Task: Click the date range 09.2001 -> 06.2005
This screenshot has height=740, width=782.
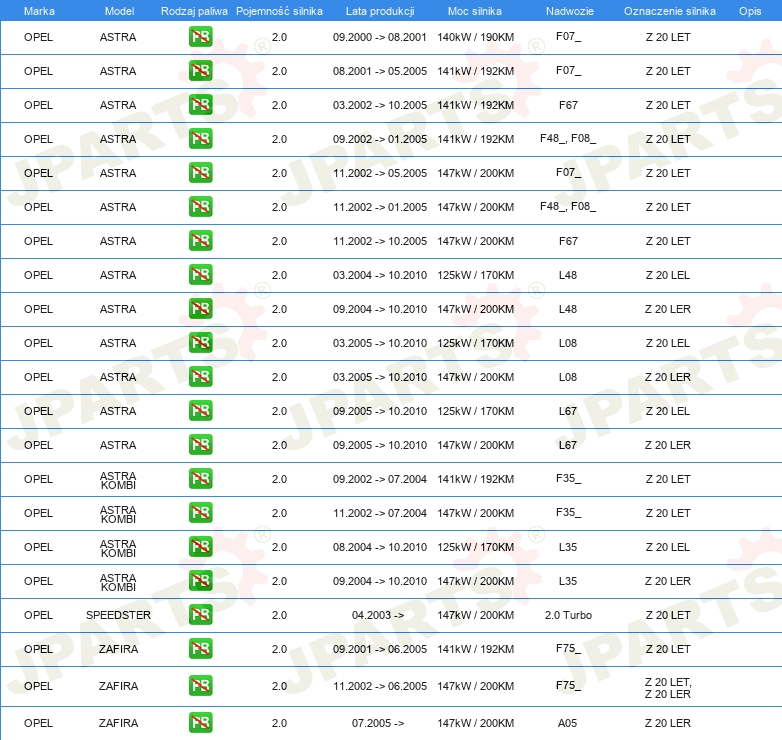Action: (380, 649)
